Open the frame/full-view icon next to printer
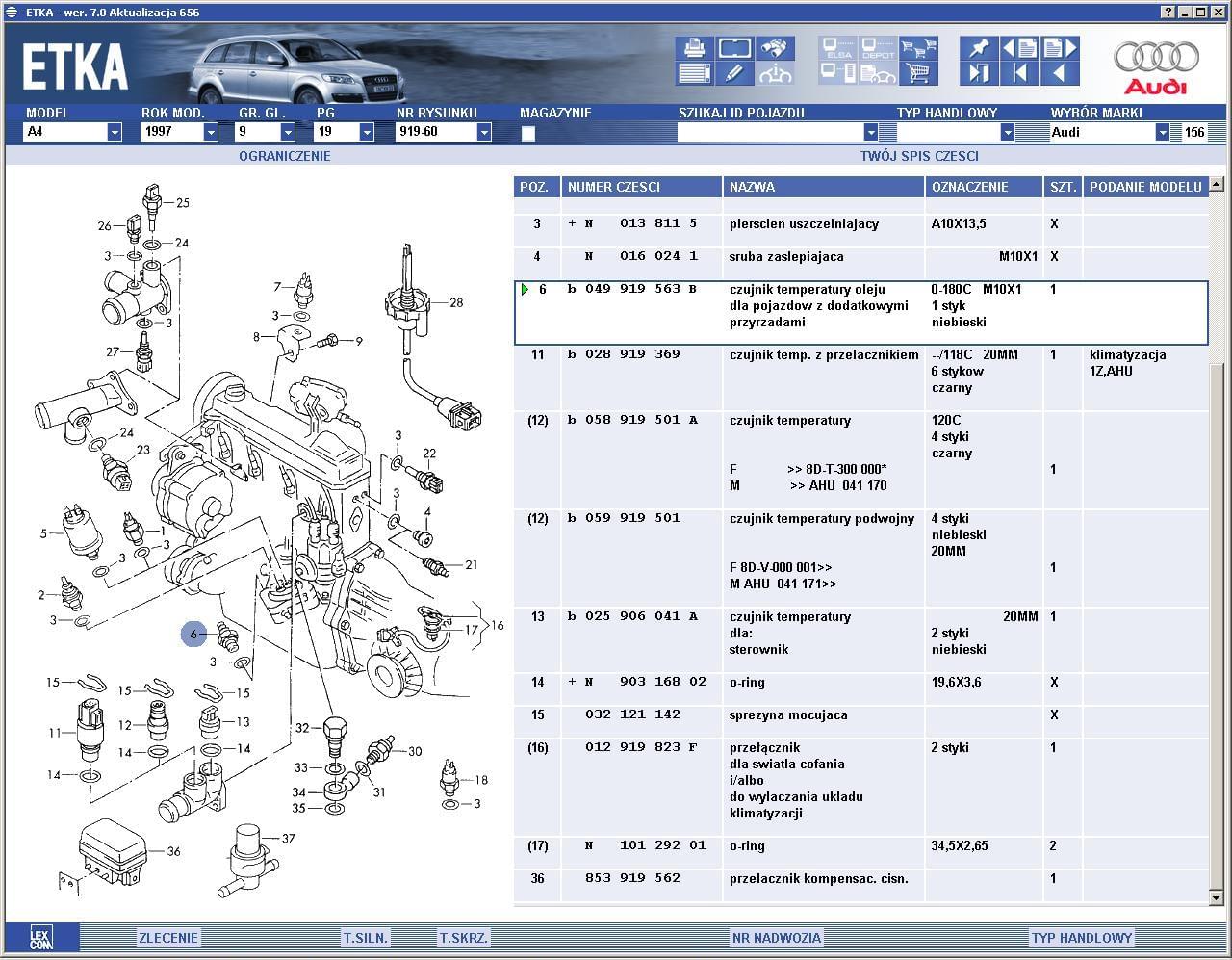 [734, 48]
